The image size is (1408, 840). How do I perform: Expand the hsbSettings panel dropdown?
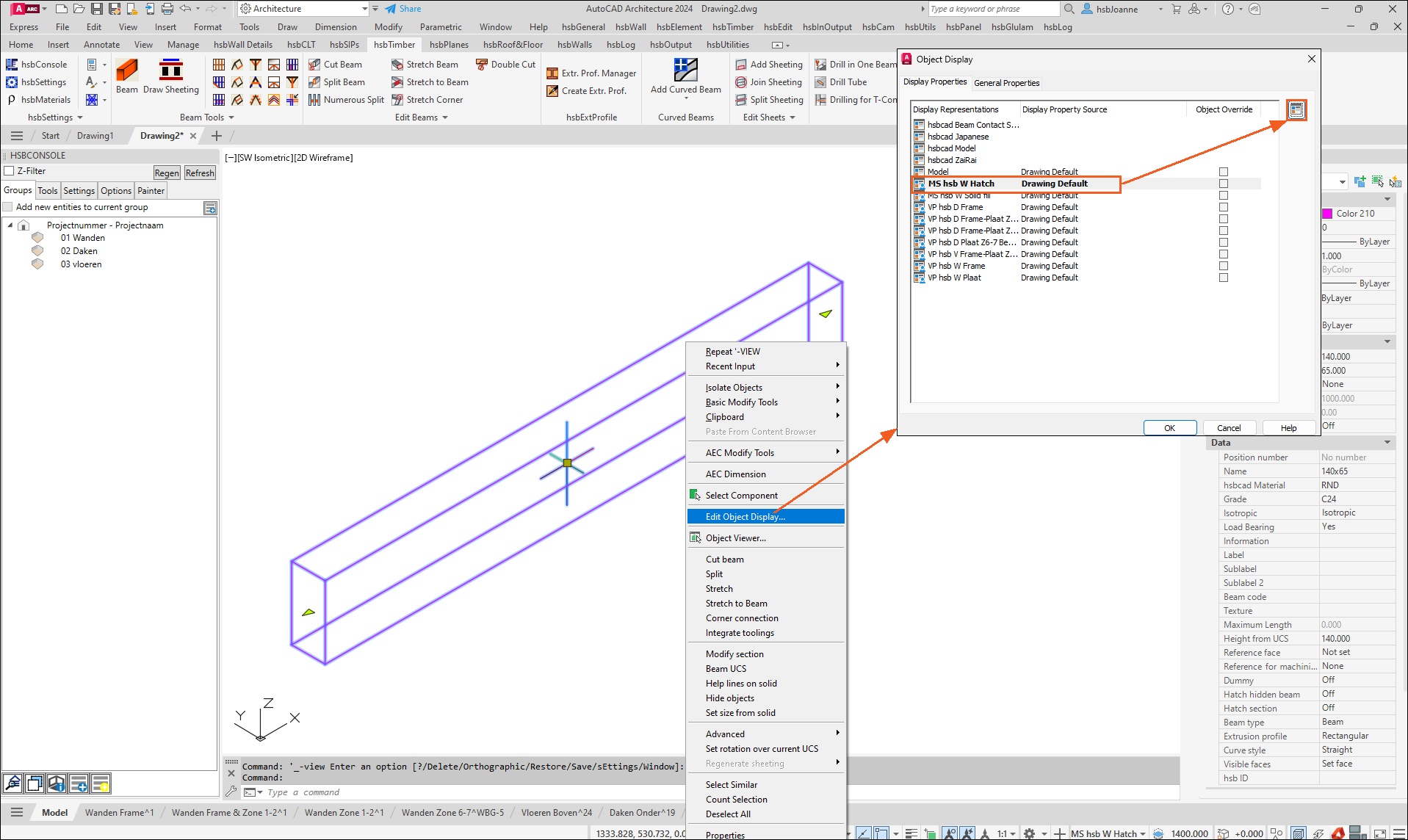[x=80, y=117]
